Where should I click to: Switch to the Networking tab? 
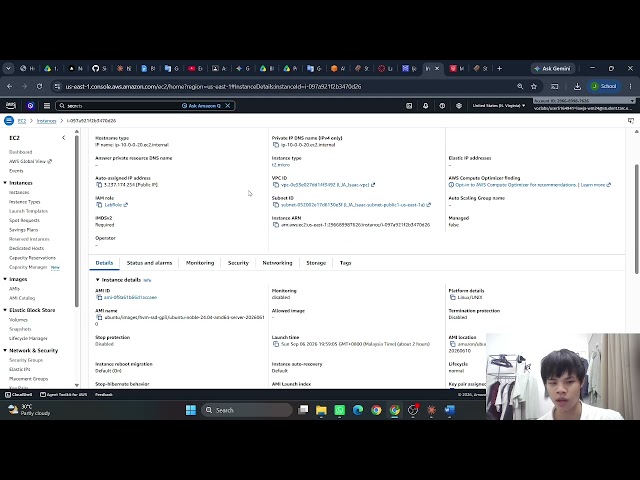pyautogui.click(x=277, y=263)
